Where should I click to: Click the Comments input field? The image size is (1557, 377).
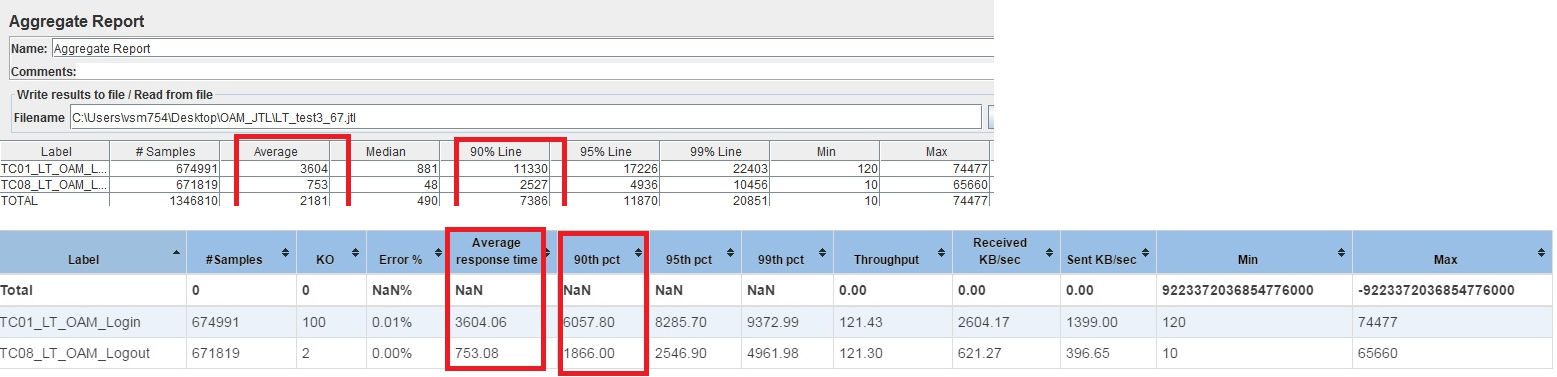click(x=536, y=72)
